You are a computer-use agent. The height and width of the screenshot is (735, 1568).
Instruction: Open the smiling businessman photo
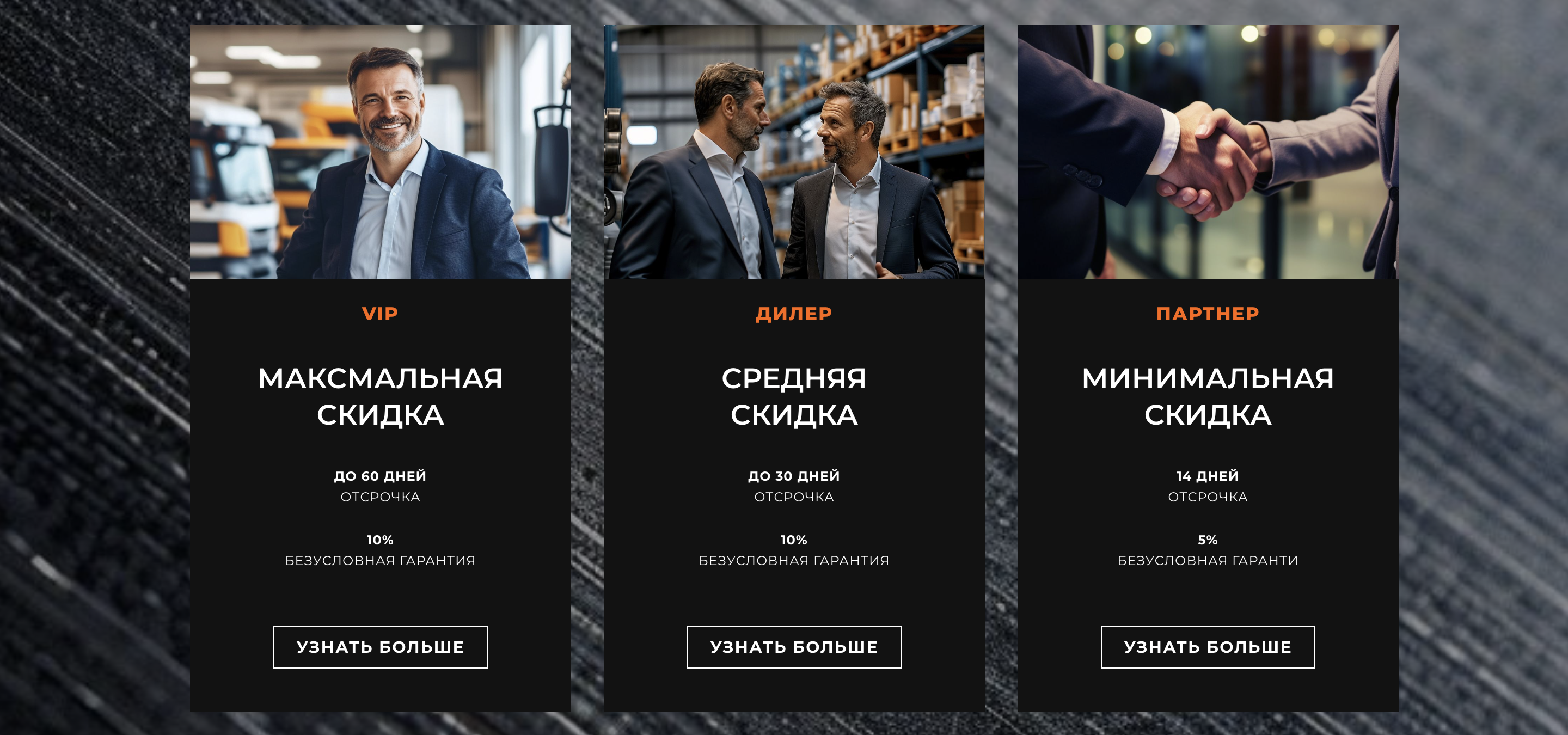tap(381, 152)
